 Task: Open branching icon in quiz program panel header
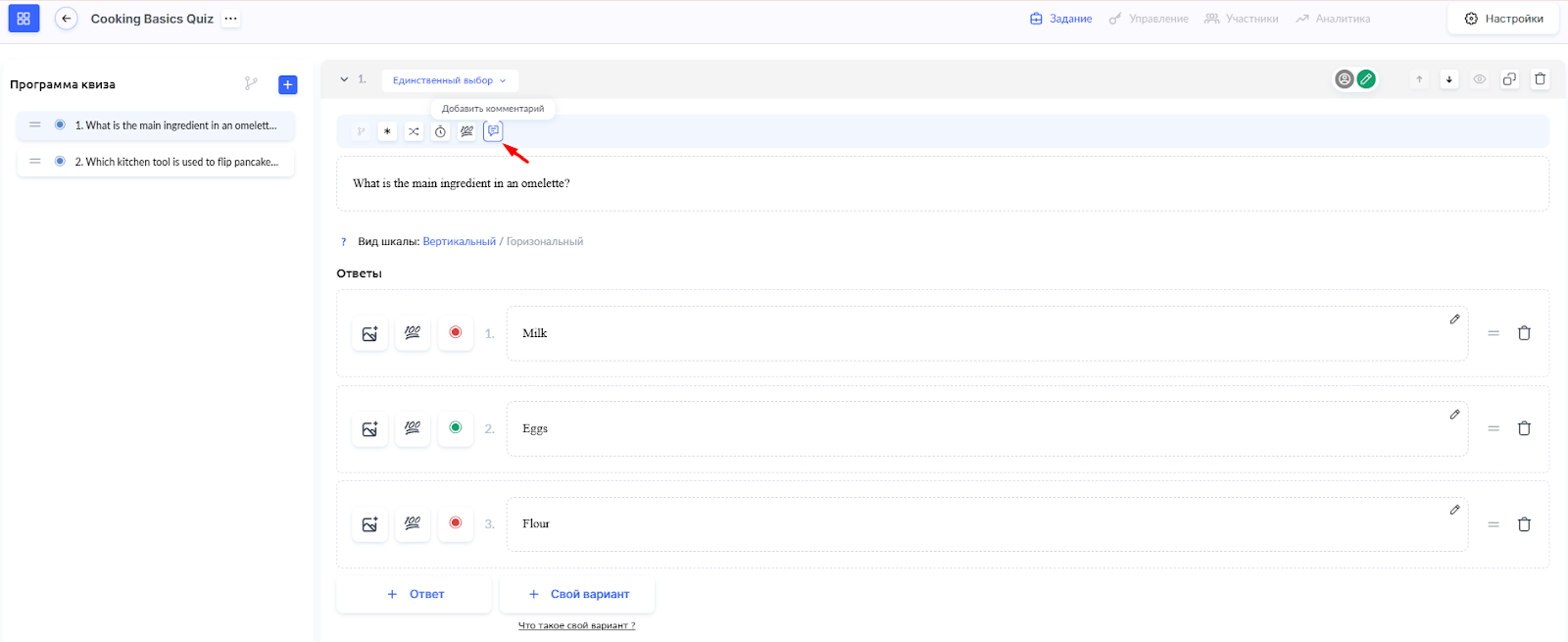tap(252, 84)
